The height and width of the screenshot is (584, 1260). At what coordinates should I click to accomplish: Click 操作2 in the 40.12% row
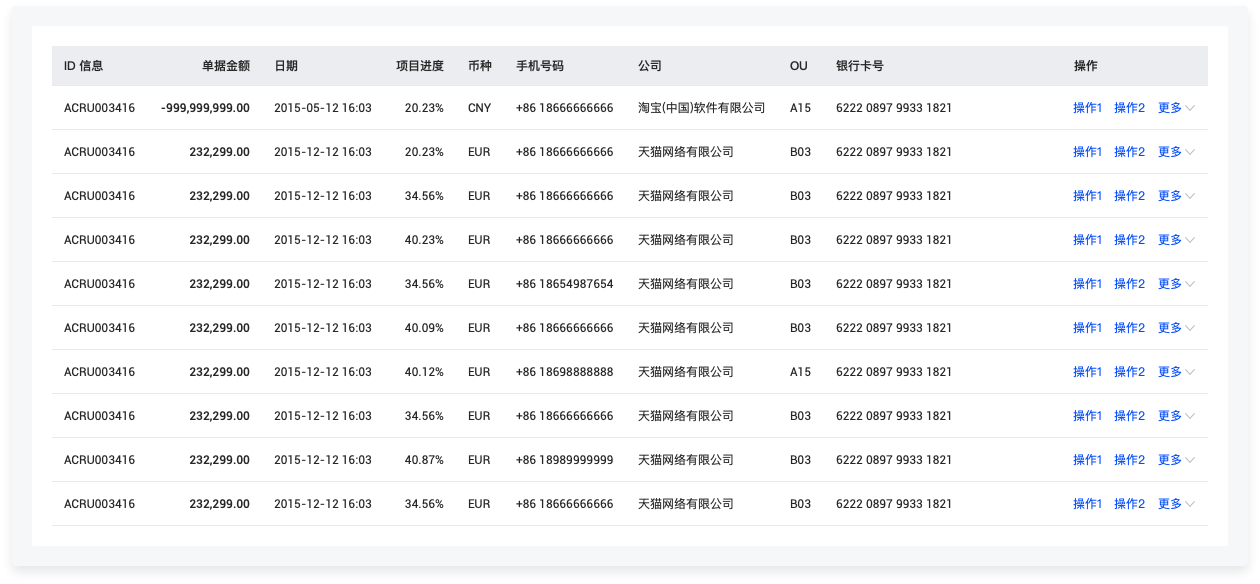pyautogui.click(x=1129, y=372)
